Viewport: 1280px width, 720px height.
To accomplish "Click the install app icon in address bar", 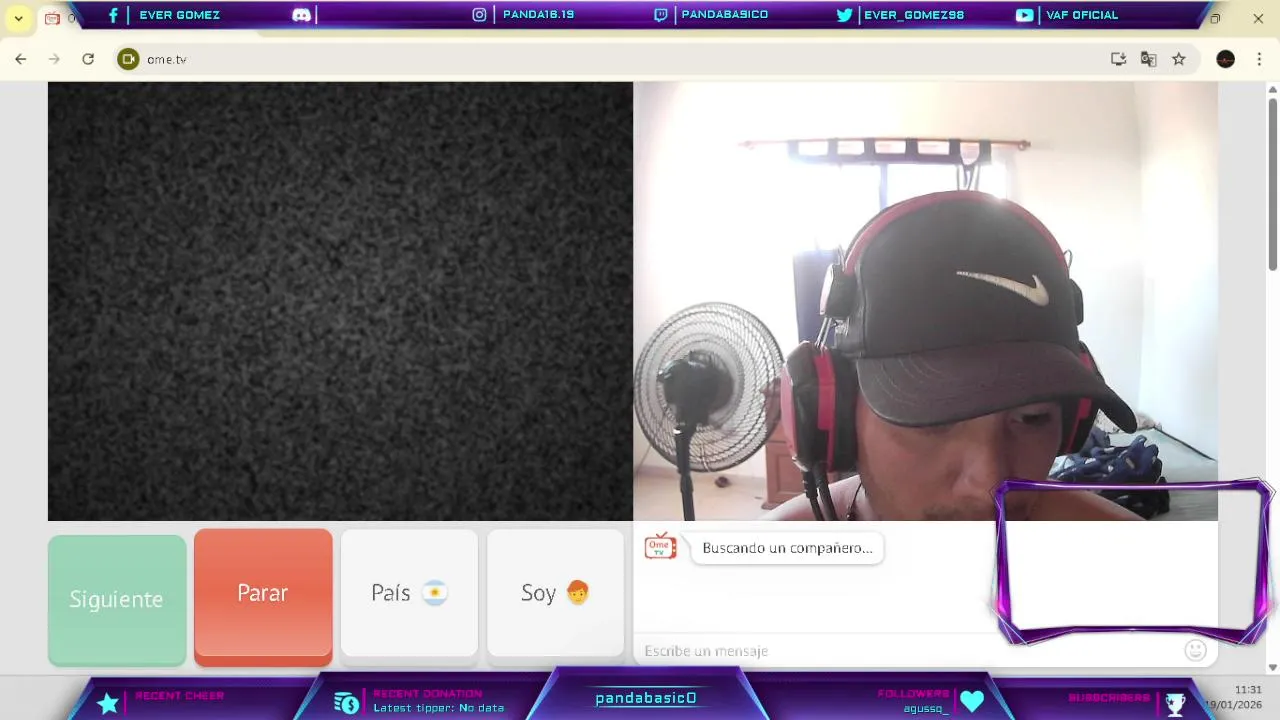I will point(1118,59).
